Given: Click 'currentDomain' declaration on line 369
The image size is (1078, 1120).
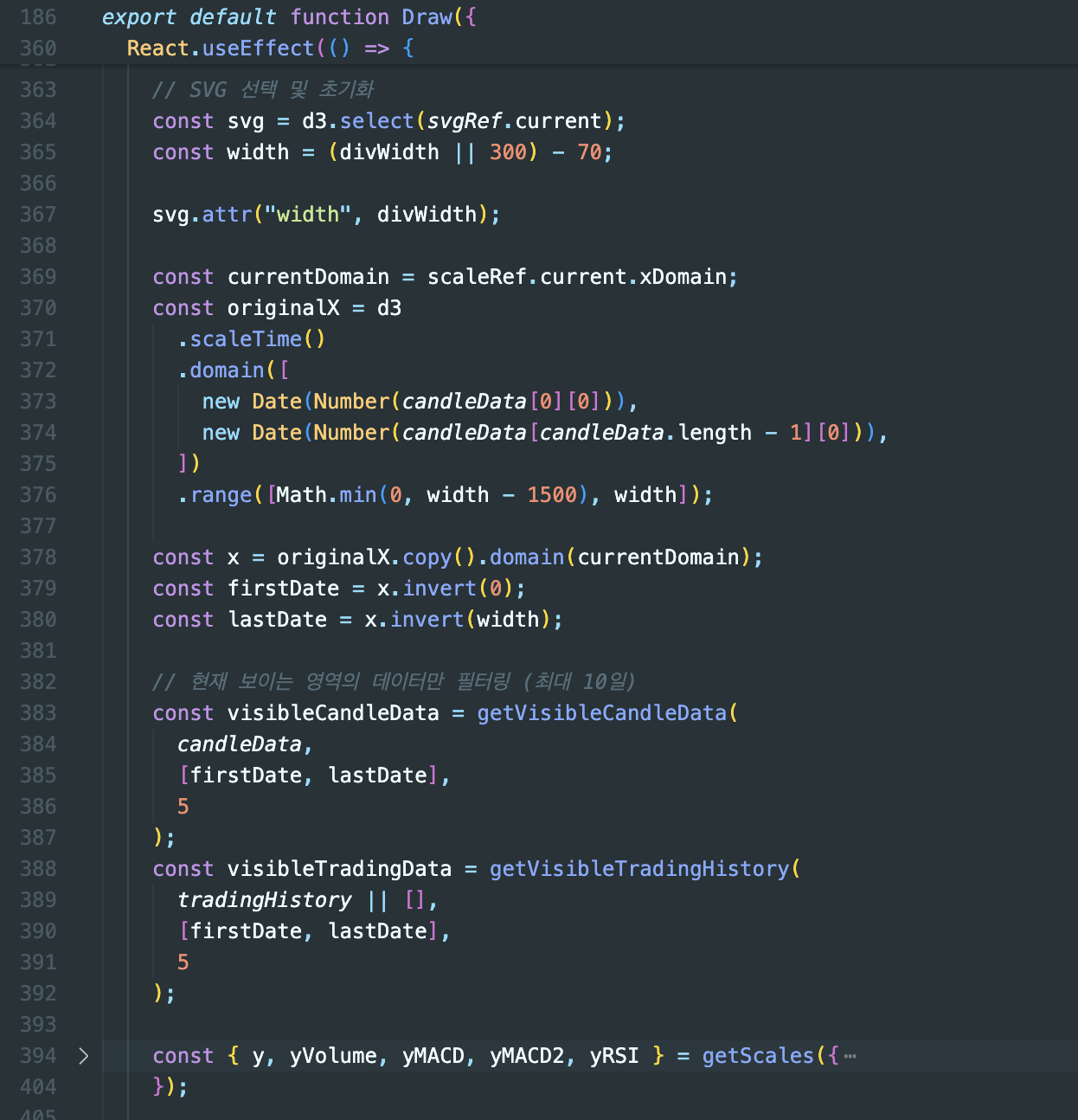Looking at the screenshot, I should click(x=308, y=276).
